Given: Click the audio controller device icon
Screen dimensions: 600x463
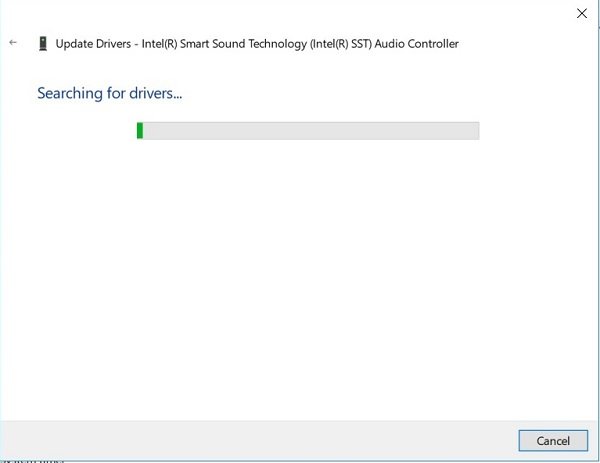Looking at the screenshot, I should tap(43, 44).
